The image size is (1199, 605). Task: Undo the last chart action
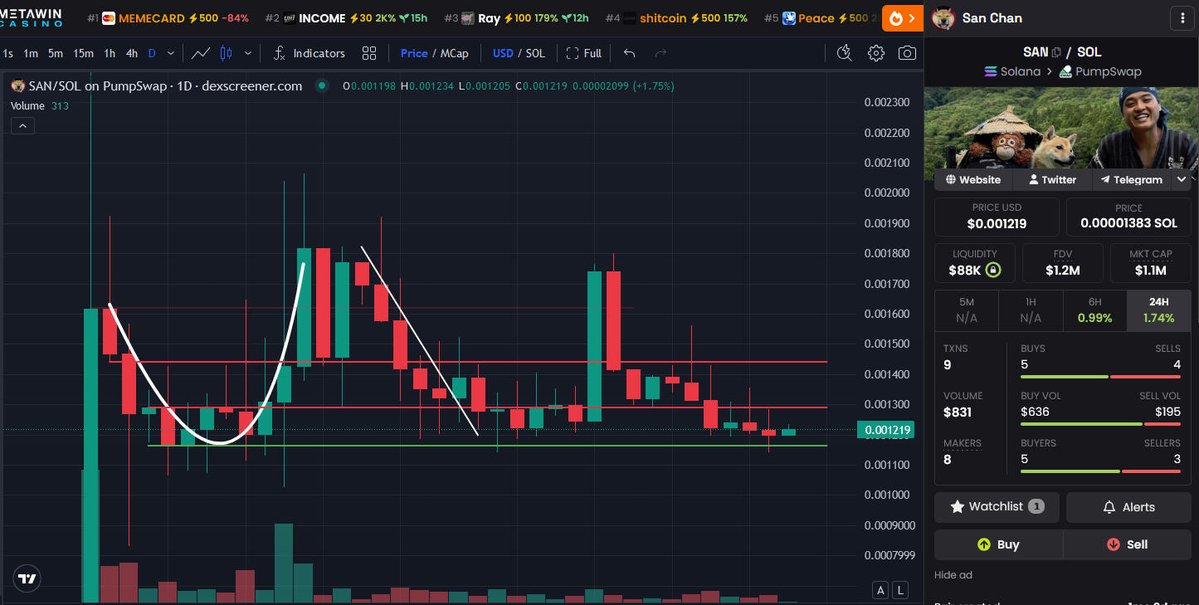click(629, 53)
